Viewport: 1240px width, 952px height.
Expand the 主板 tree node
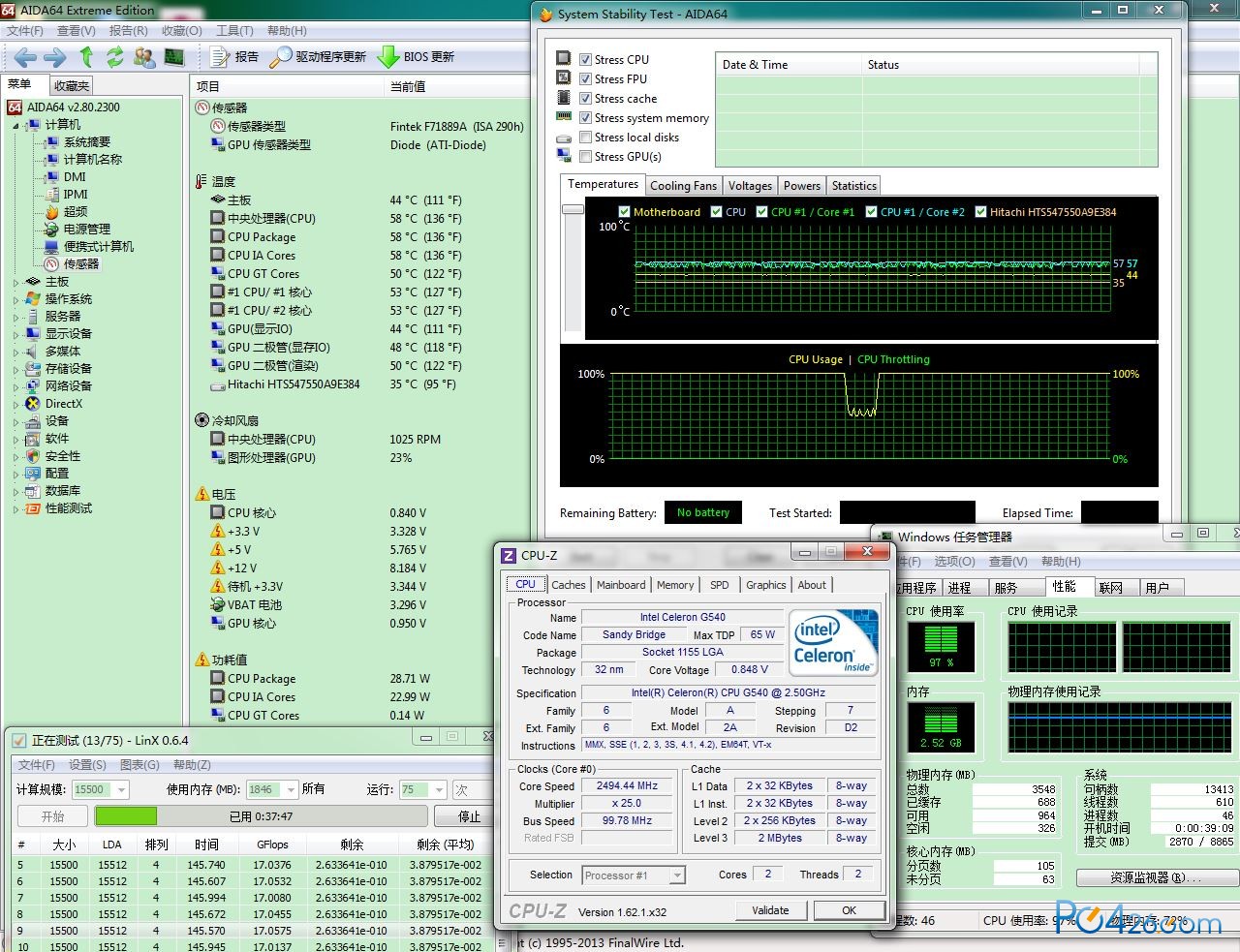pyautogui.click(x=16, y=282)
